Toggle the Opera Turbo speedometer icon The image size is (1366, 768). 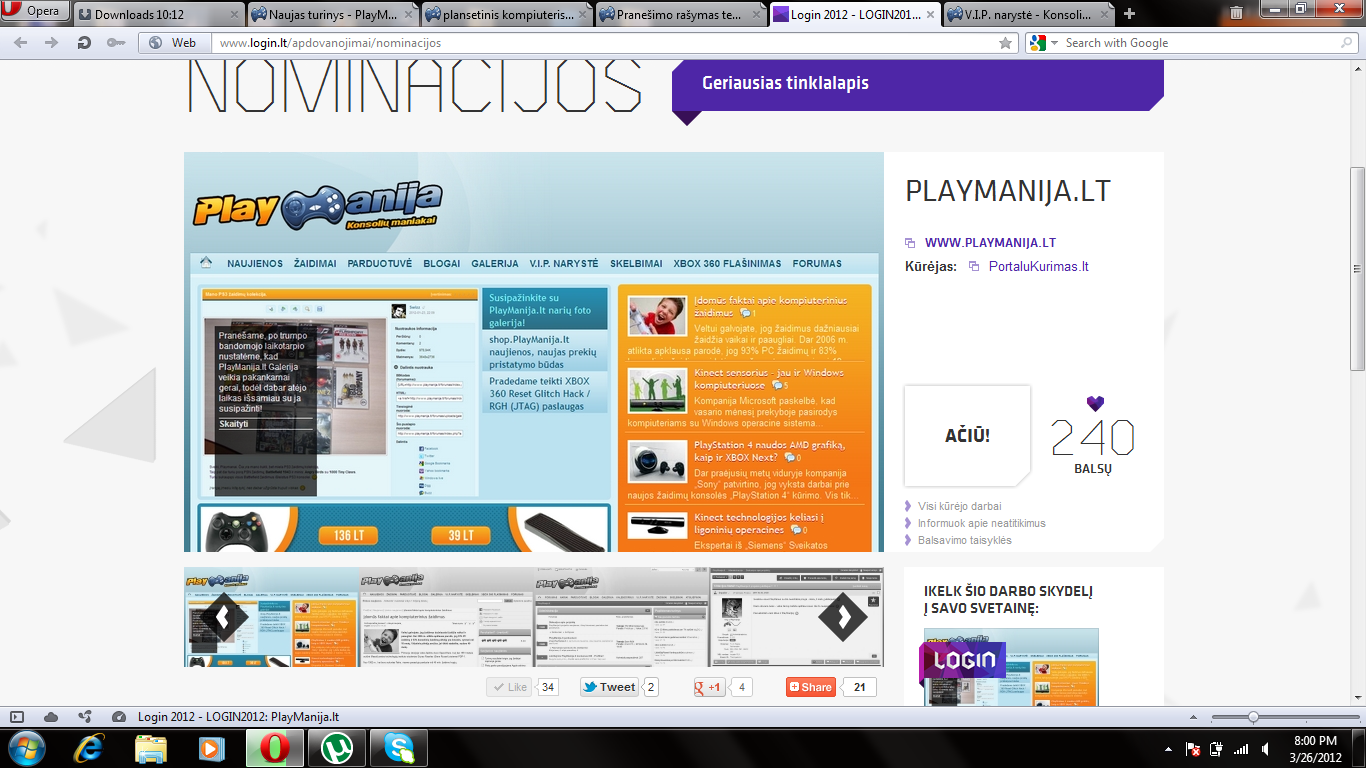(x=118, y=717)
